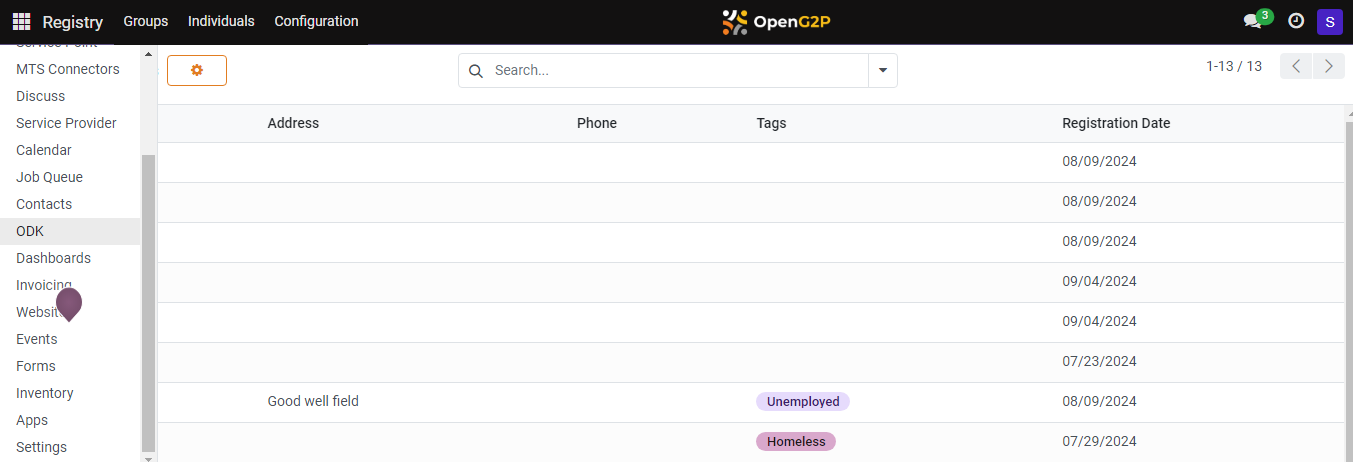Open the chat messages icon
This screenshot has height=462, width=1353.
click(1252, 21)
